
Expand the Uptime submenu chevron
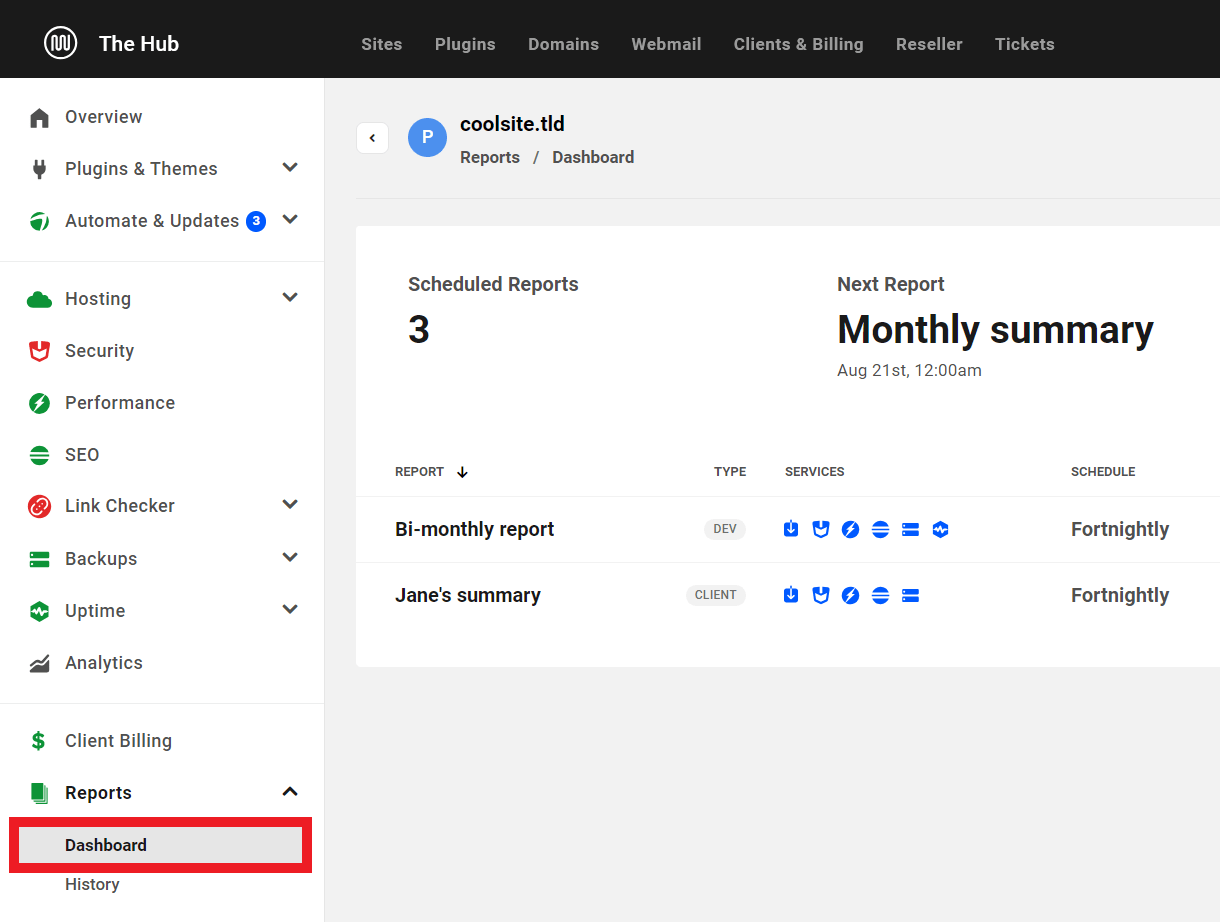pos(290,609)
